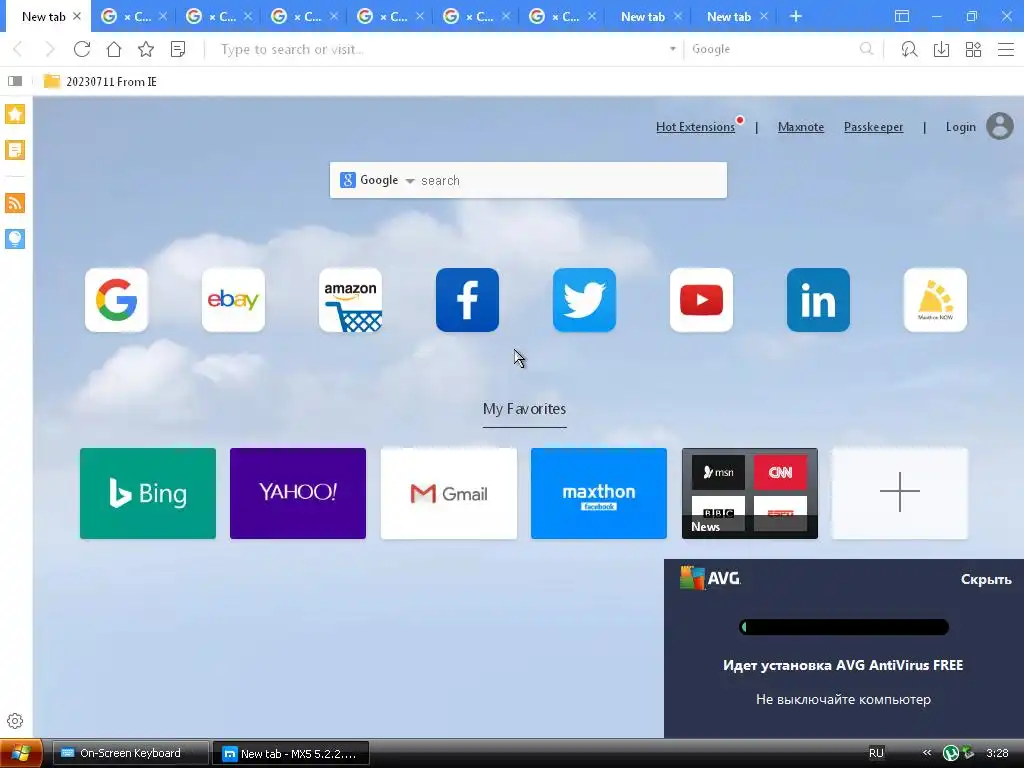Open the YouTube quick access tile
The width and height of the screenshot is (1024, 768).
(701, 300)
